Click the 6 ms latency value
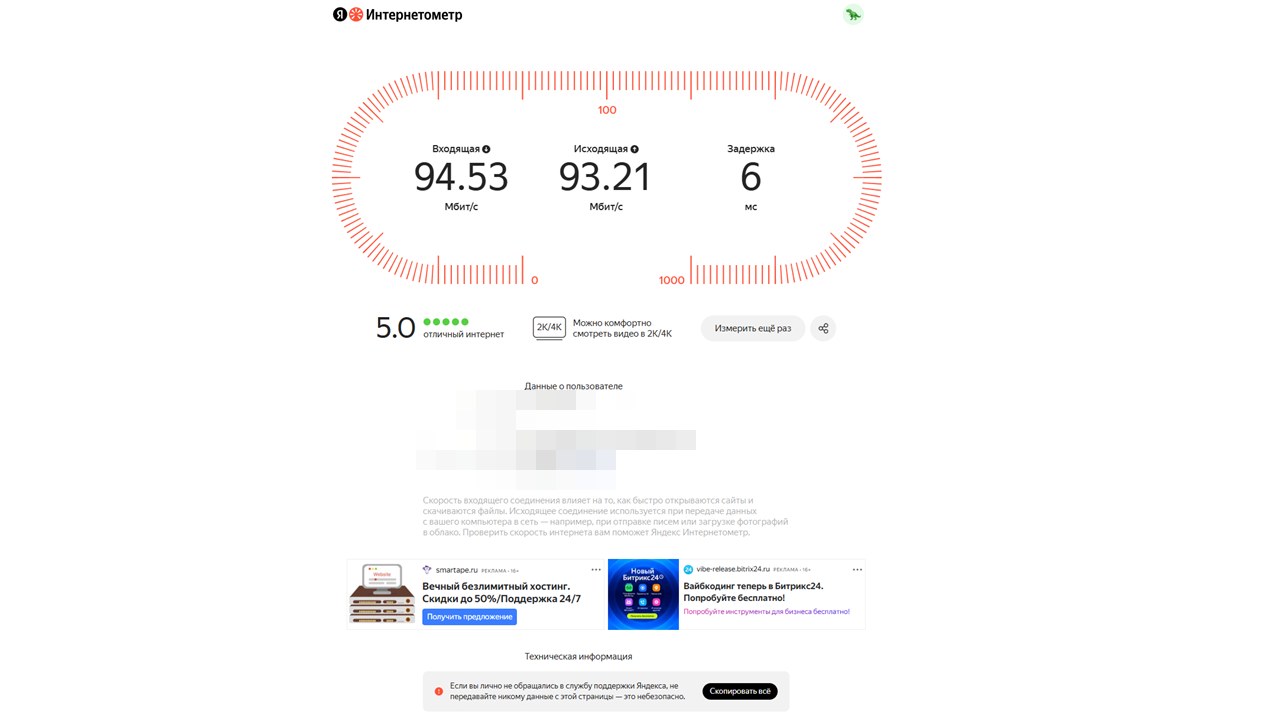The image size is (1280, 719). 751,178
